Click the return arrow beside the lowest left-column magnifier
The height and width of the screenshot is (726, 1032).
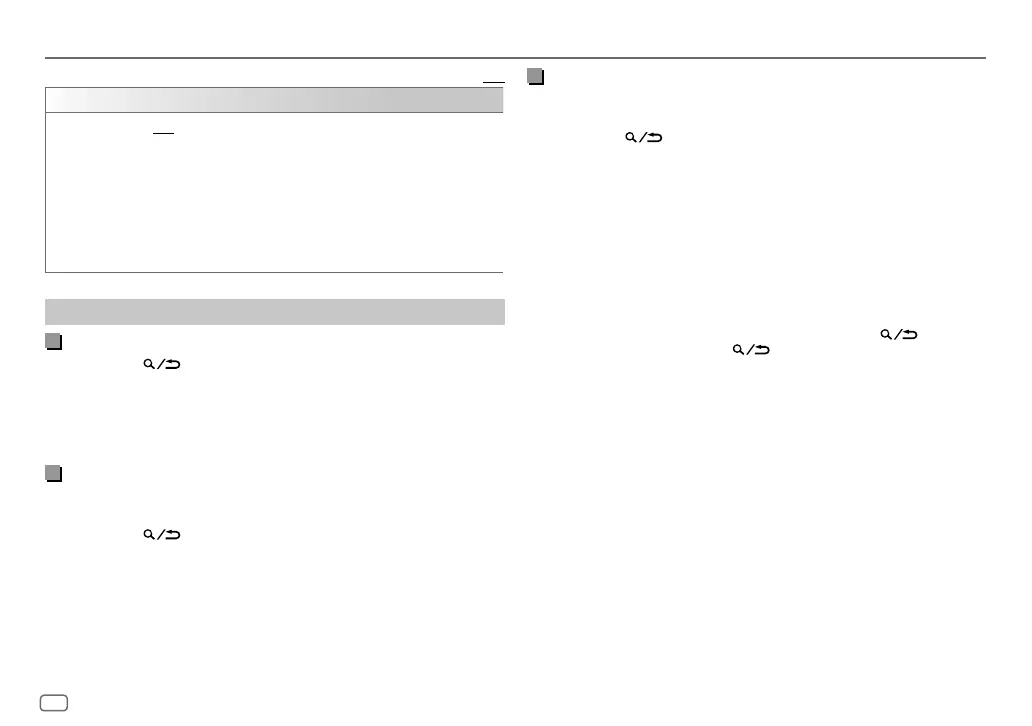click(x=172, y=534)
